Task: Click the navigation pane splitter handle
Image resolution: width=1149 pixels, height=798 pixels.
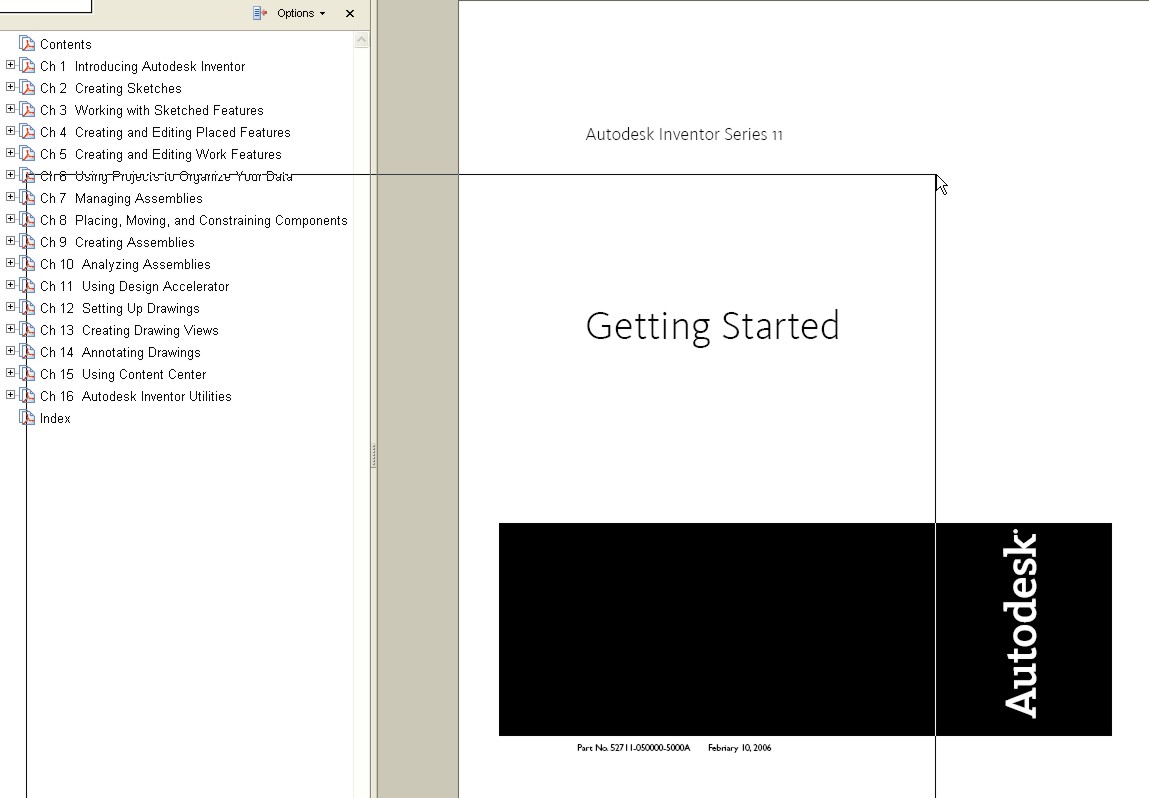Action: pyautogui.click(x=374, y=455)
